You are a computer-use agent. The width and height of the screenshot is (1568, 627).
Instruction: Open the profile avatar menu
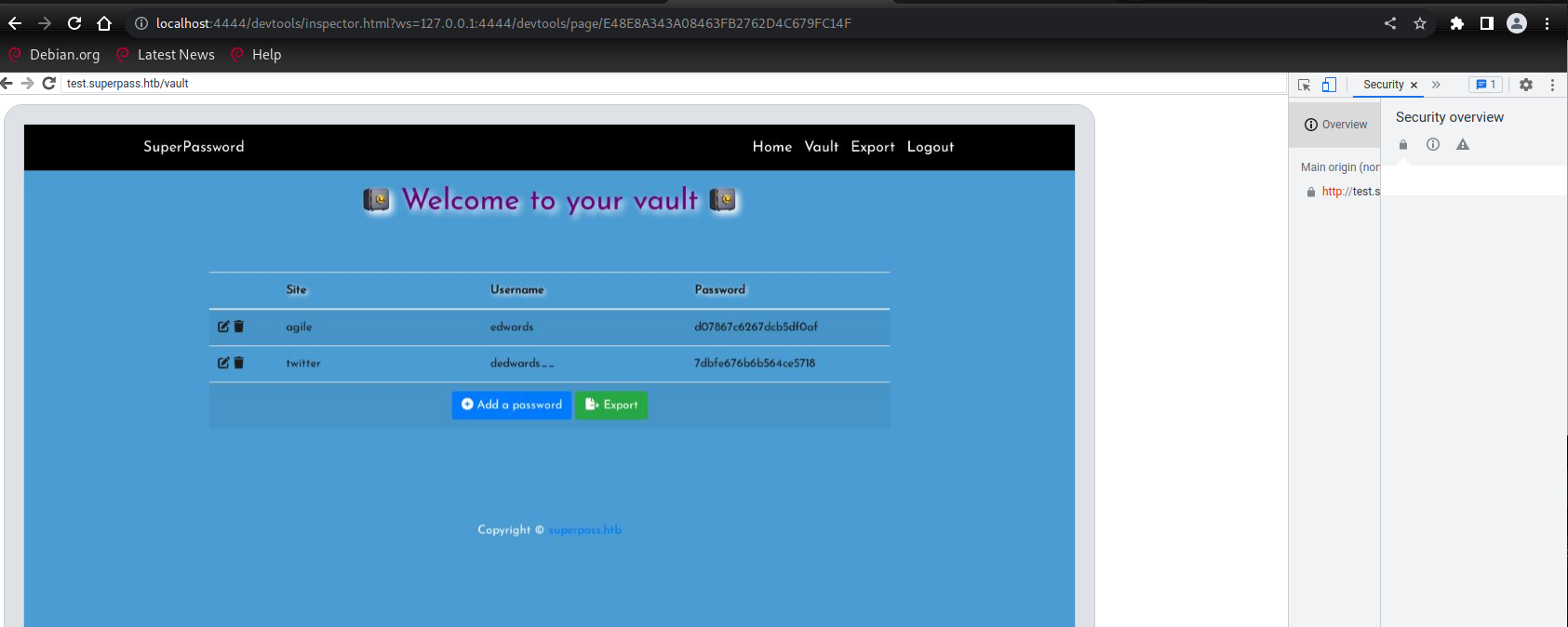[1517, 23]
